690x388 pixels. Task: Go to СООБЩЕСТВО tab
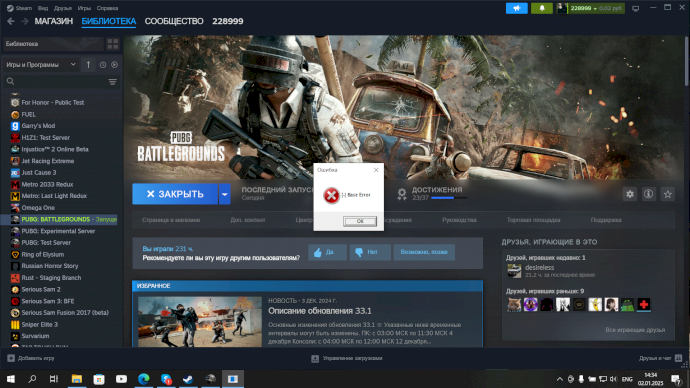(x=174, y=21)
